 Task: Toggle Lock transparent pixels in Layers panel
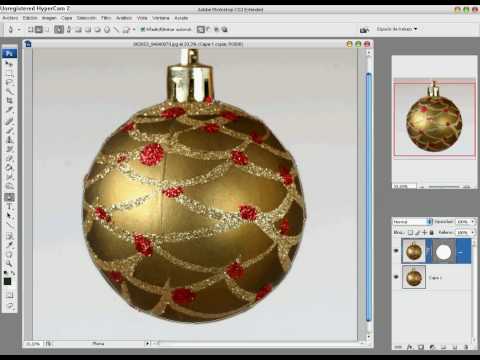click(x=410, y=232)
